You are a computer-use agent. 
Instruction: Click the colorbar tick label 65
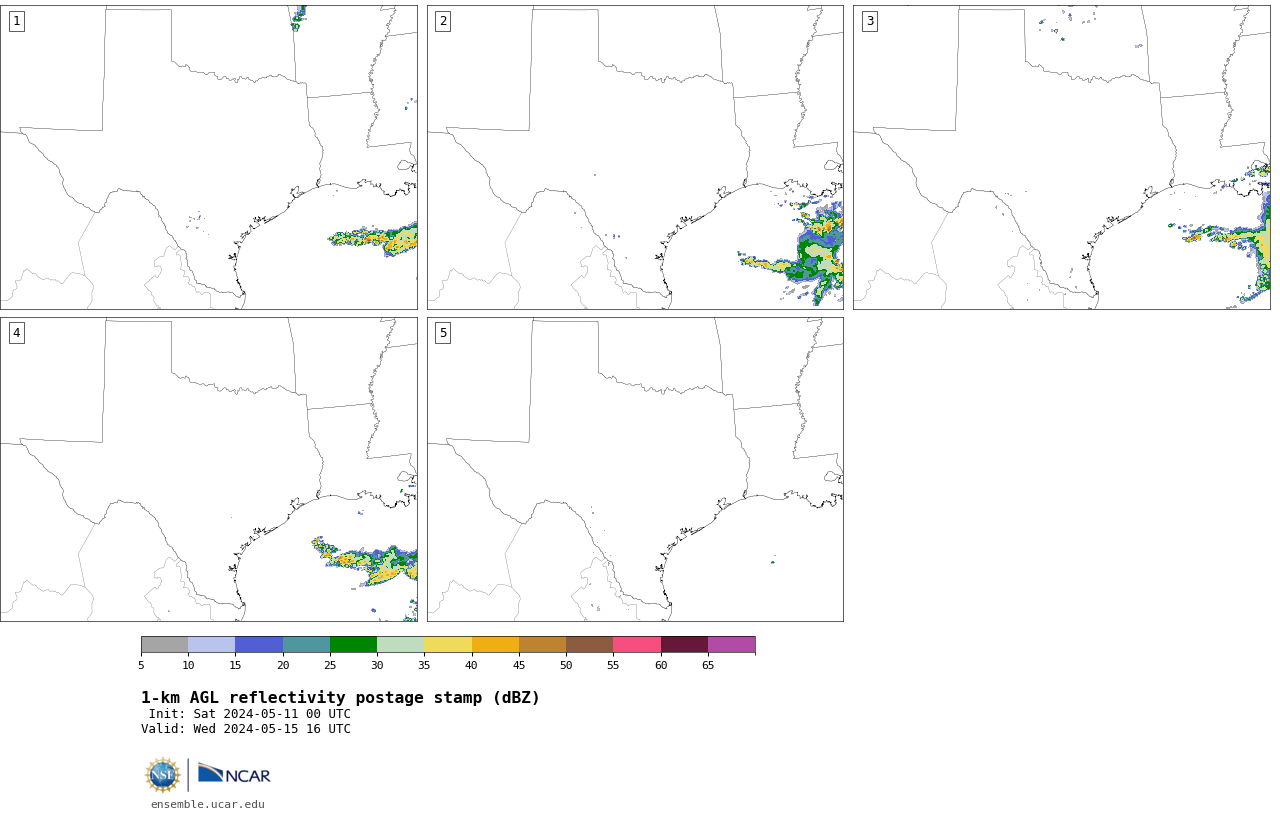[708, 665]
